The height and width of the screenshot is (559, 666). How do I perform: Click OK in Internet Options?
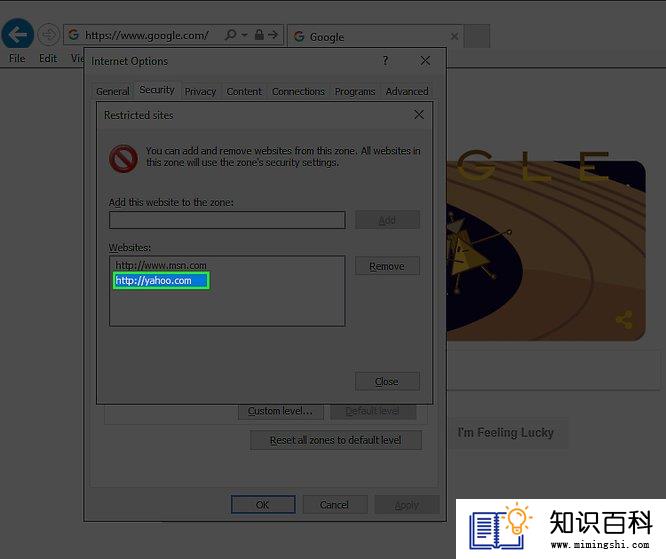click(x=263, y=505)
